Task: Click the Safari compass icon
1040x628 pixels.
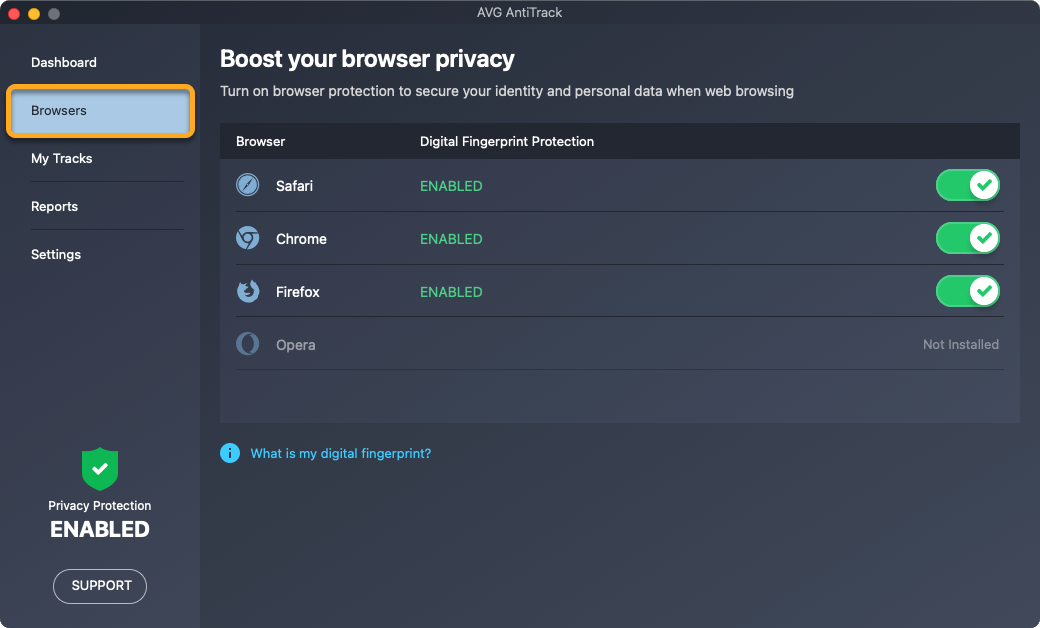Action: [247, 185]
